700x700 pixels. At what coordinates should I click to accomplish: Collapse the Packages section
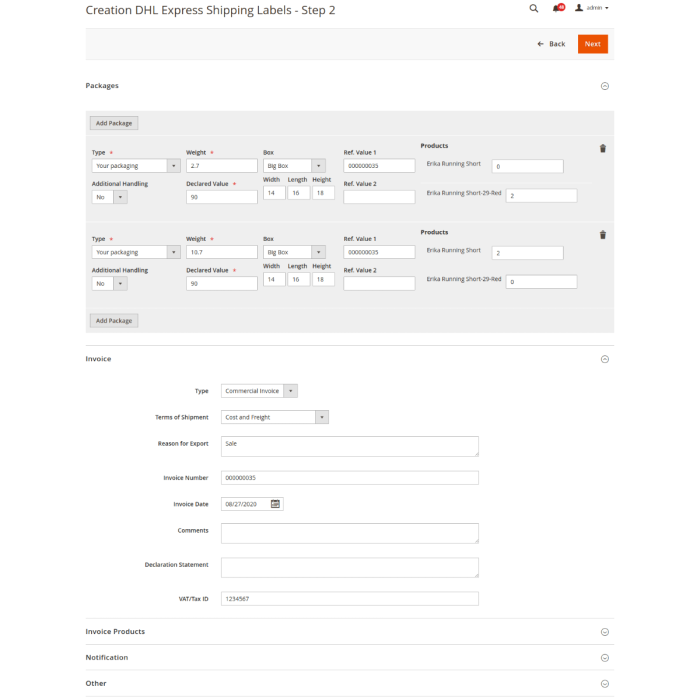[604, 86]
